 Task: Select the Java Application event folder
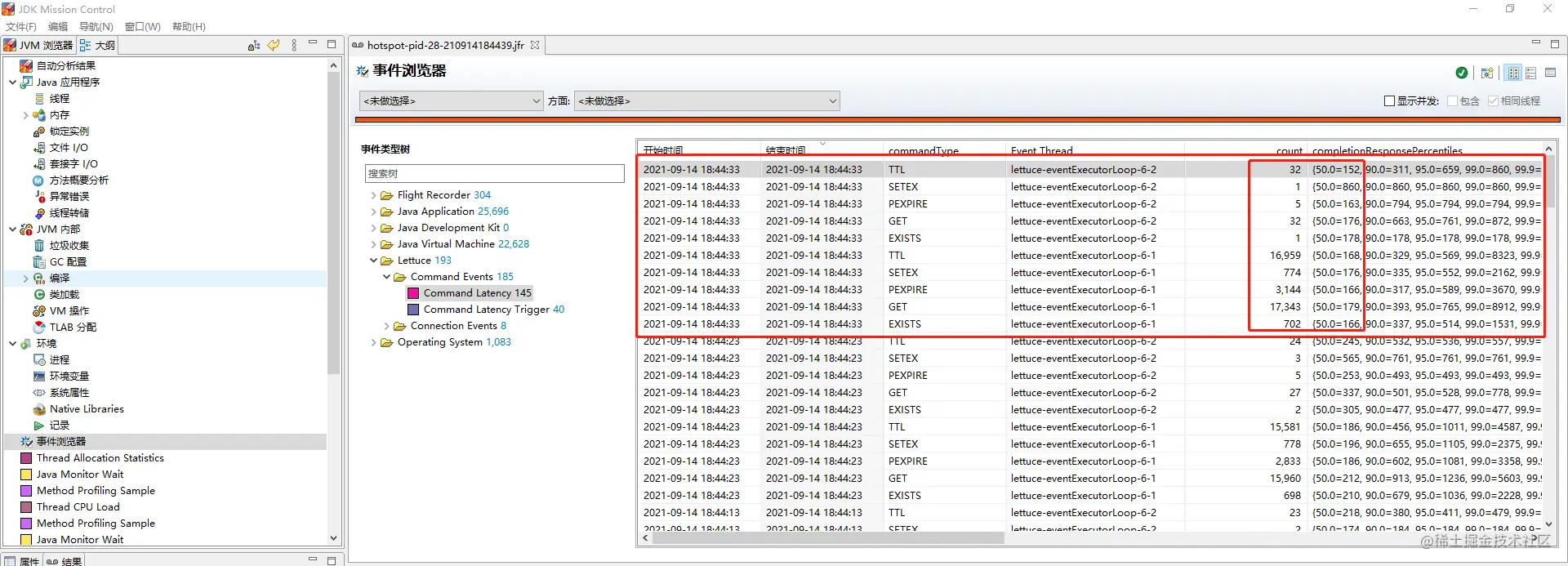445,212
